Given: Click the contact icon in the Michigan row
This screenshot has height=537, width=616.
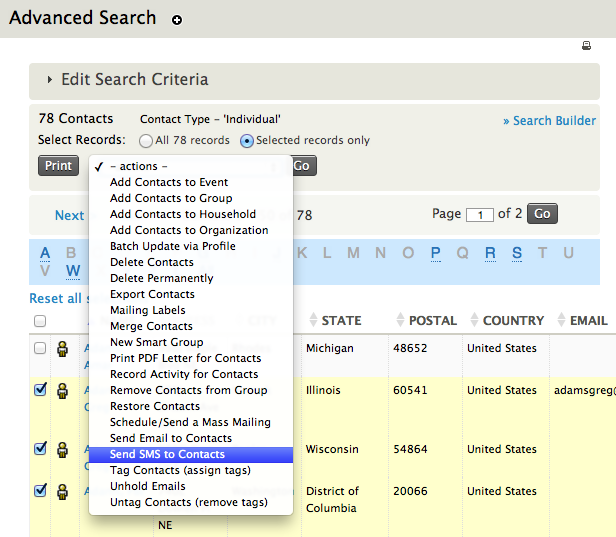Looking at the screenshot, I should pos(62,349).
